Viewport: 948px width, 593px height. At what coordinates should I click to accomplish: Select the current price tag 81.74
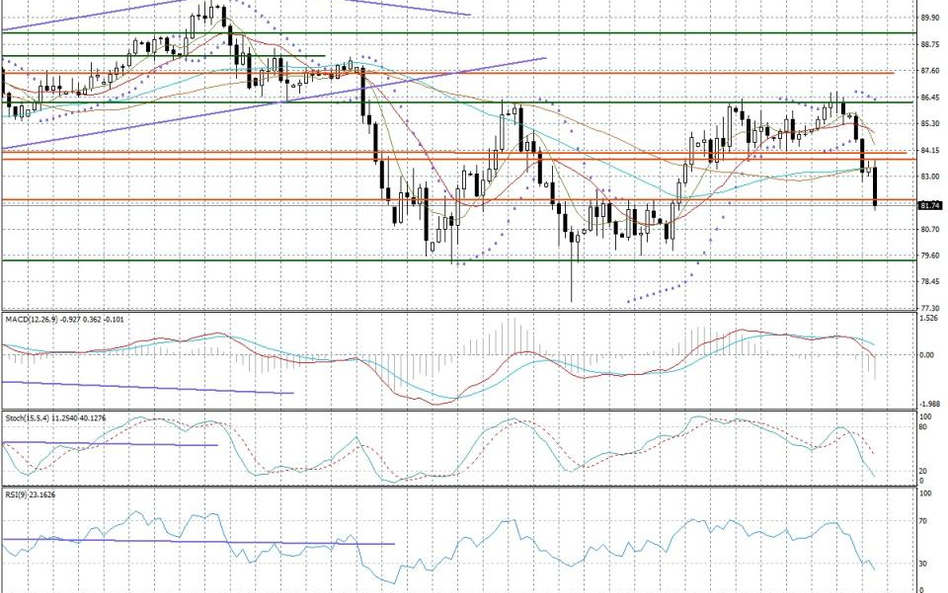coord(930,206)
